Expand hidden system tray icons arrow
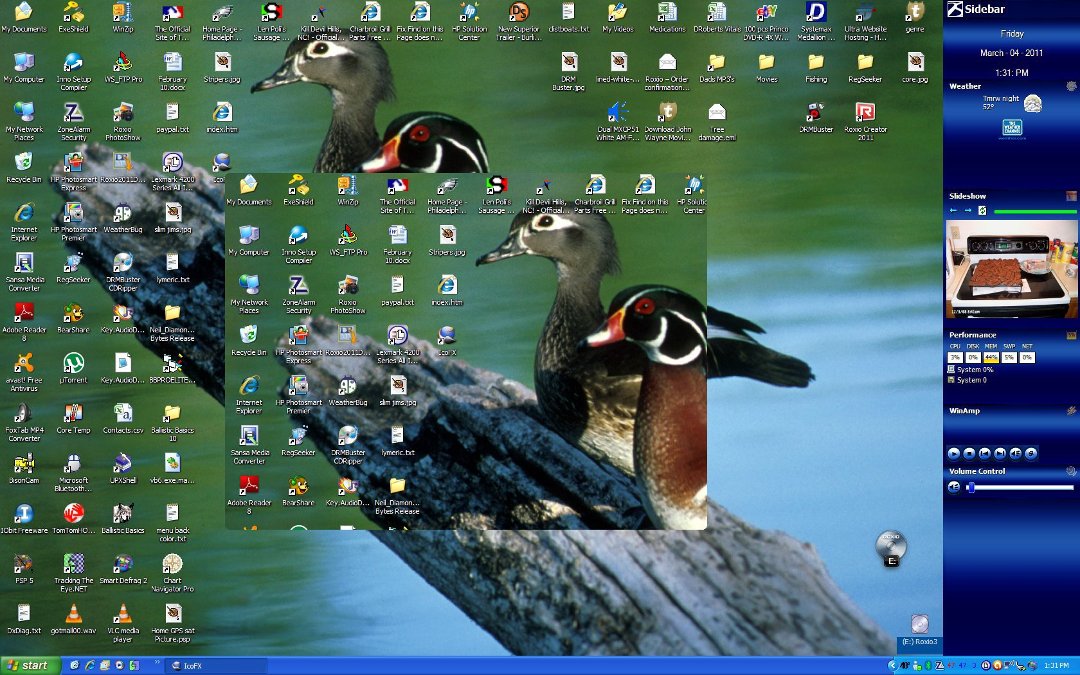Screen dimensions: 1080x675 click(892, 665)
